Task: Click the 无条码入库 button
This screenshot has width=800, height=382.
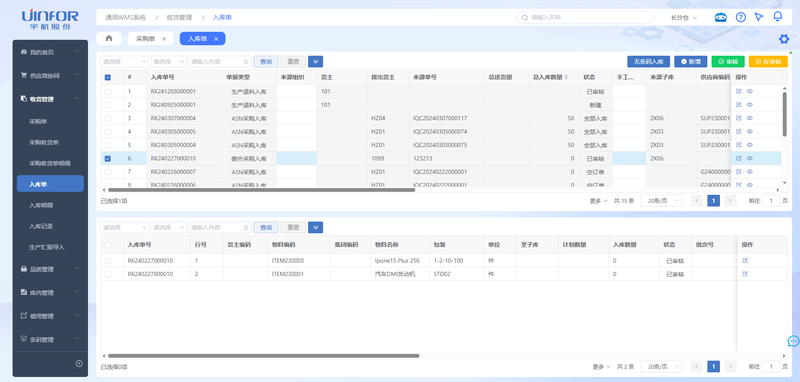Action: tap(648, 62)
